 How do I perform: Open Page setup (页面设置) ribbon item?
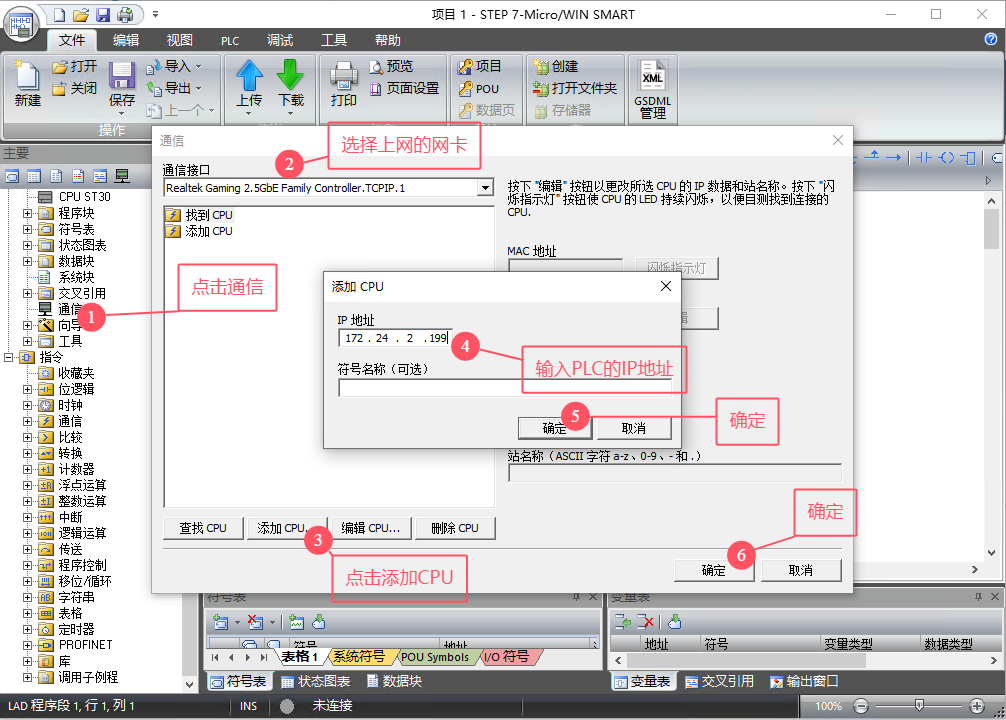tap(404, 88)
